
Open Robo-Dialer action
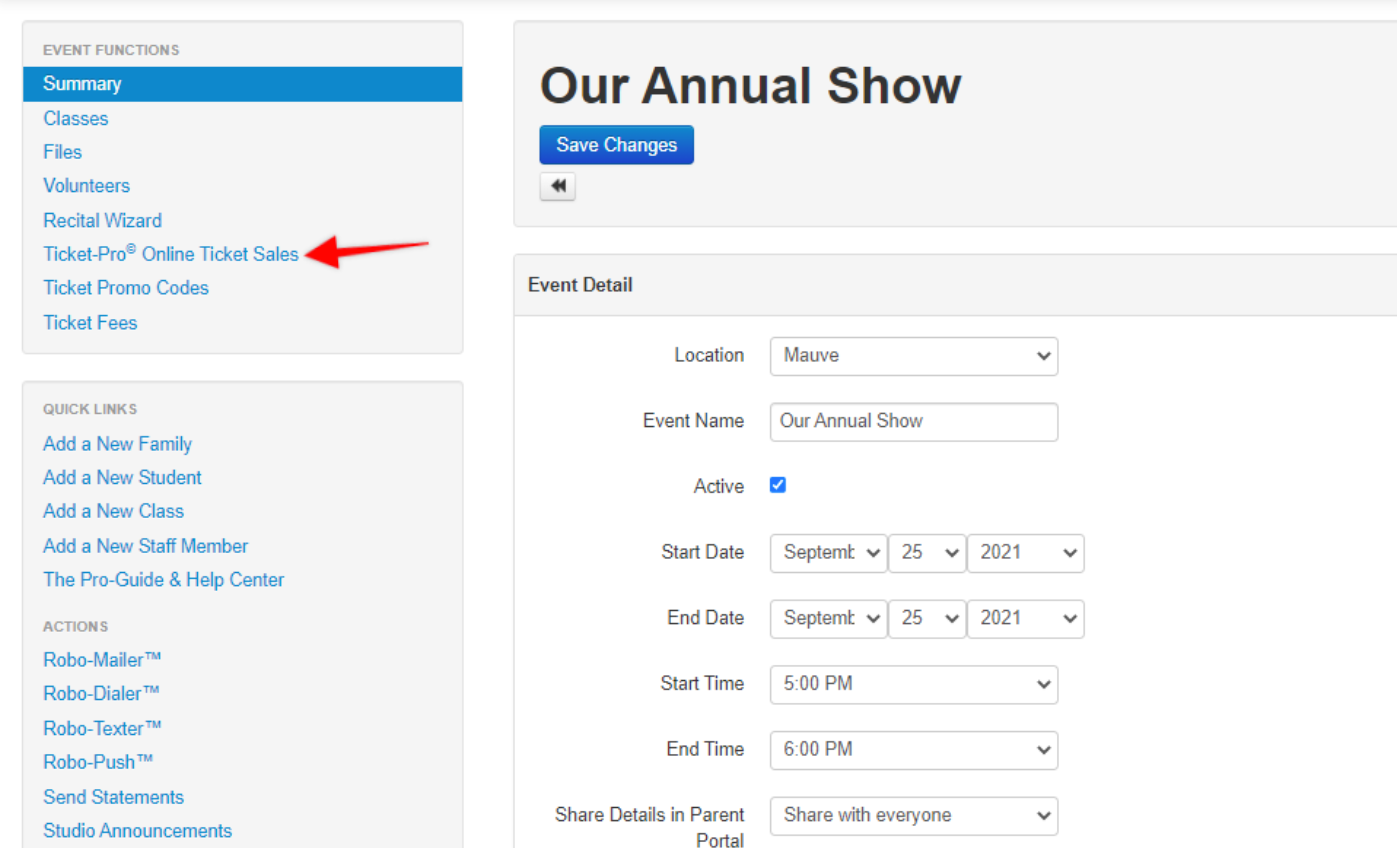coord(101,694)
